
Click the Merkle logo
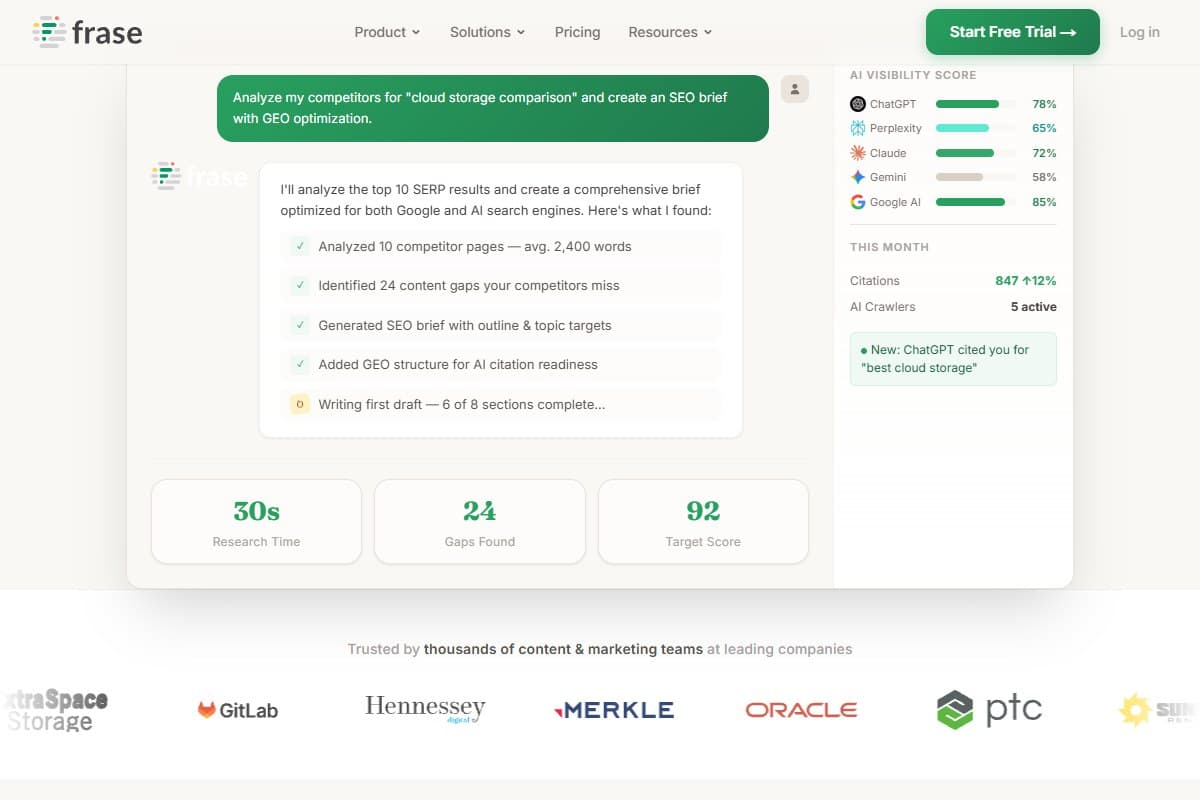614,710
